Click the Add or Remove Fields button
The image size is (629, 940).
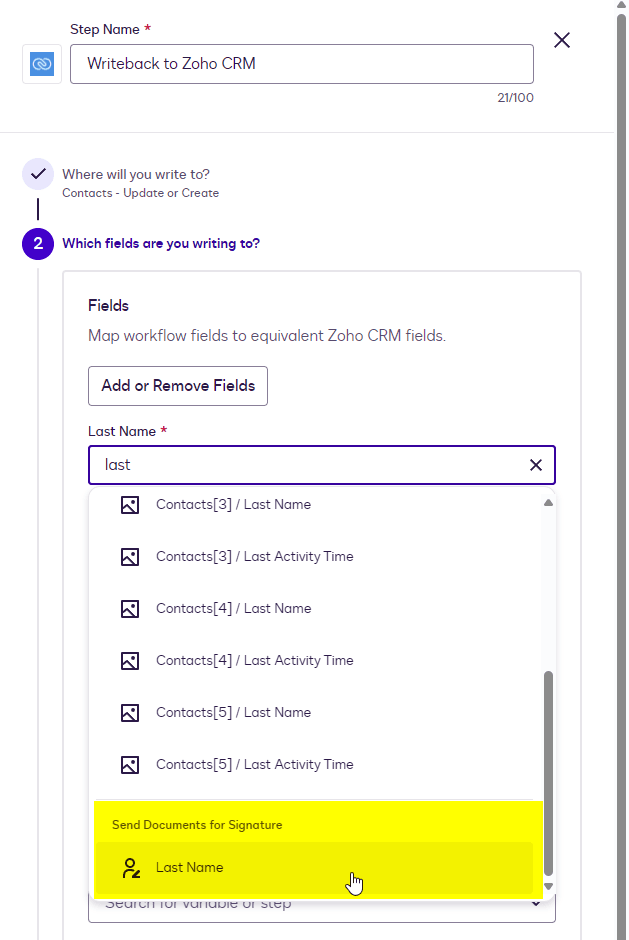pos(178,386)
